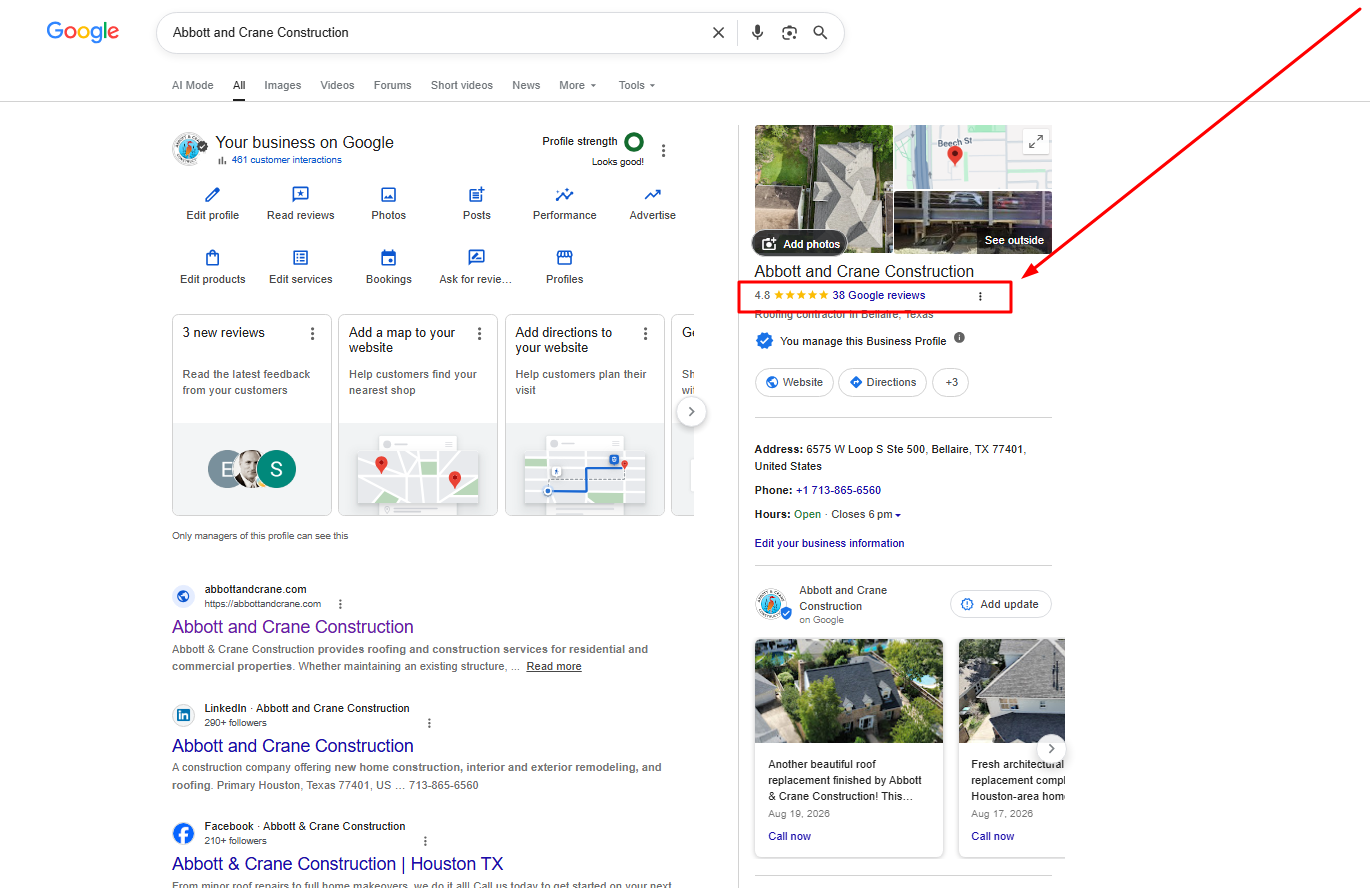The height and width of the screenshot is (888, 1370).
Task: Submit search with magnifier icon
Action: 820,33
